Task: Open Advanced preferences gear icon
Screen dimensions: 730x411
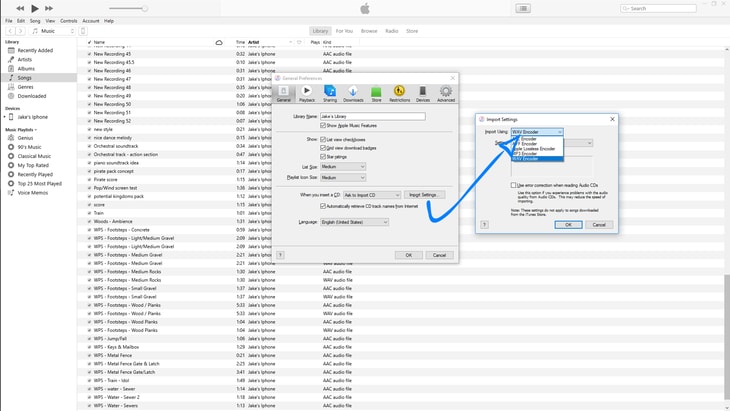Action: tap(446, 93)
